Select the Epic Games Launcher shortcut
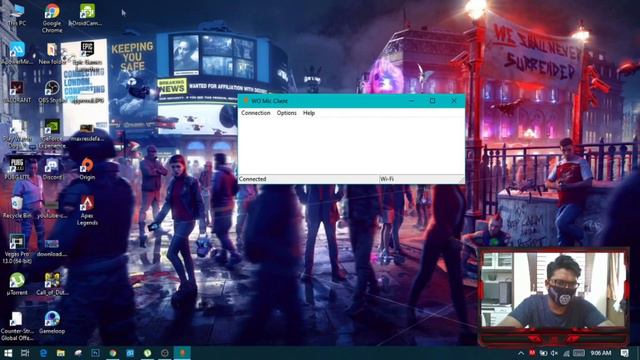This screenshot has width=640, height=360. click(x=87, y=57)
